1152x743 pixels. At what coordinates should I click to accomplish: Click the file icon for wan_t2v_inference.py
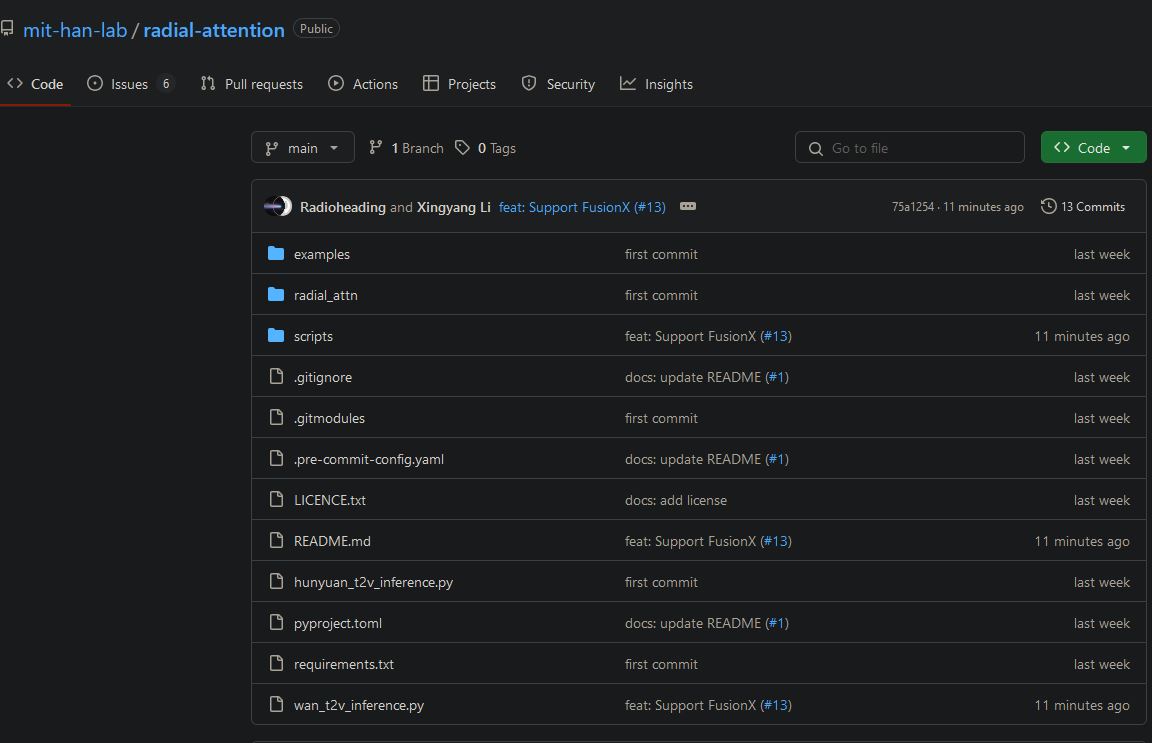click(276, 705)
